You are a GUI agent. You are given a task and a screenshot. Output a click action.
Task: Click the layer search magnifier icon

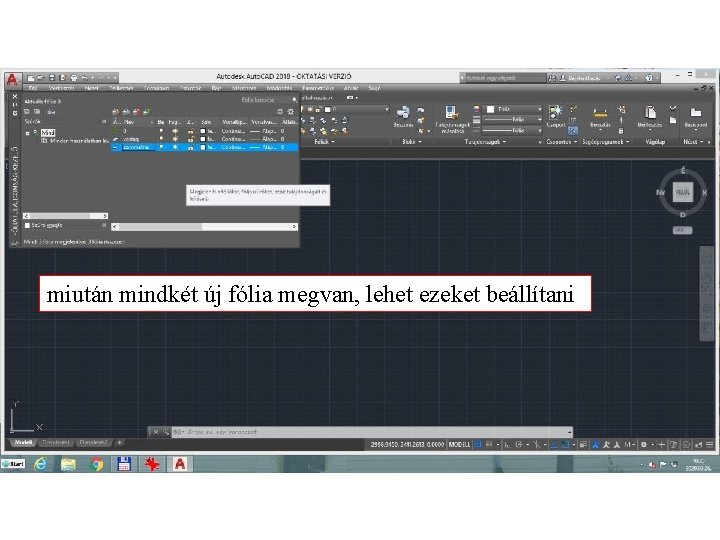[294, 100]
